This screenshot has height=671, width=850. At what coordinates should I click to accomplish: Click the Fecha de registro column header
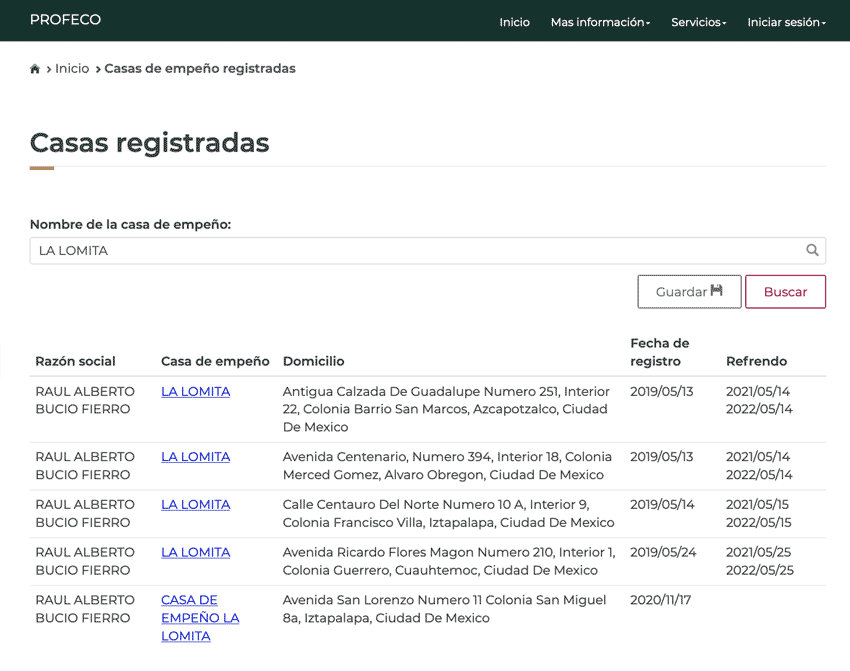[659, 352]
